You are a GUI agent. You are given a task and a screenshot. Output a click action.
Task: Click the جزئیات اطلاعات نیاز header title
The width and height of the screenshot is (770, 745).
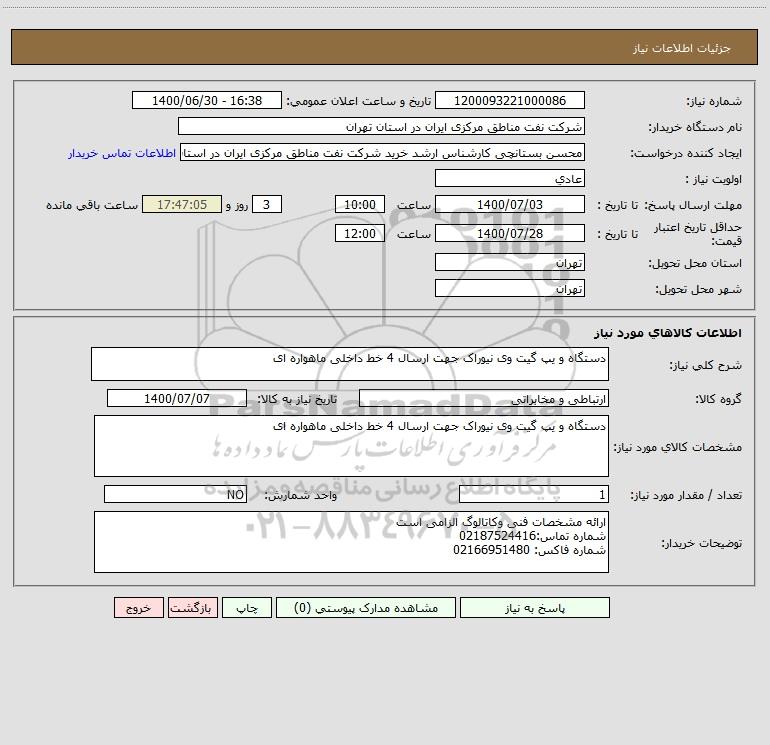pos(682,48)
